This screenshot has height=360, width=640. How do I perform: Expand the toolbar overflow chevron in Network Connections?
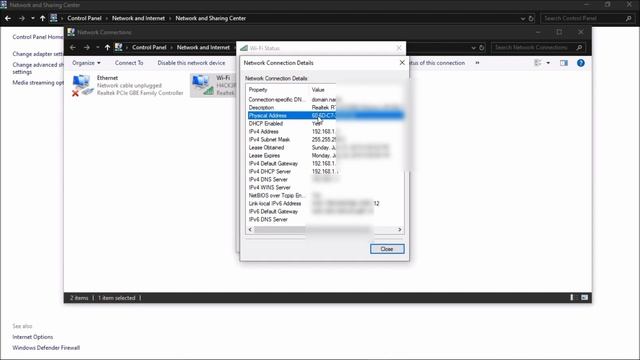[477, 63]
